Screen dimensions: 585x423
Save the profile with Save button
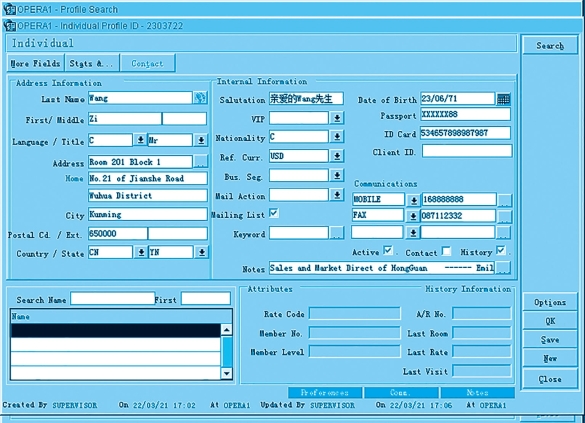tap(550, 340)
